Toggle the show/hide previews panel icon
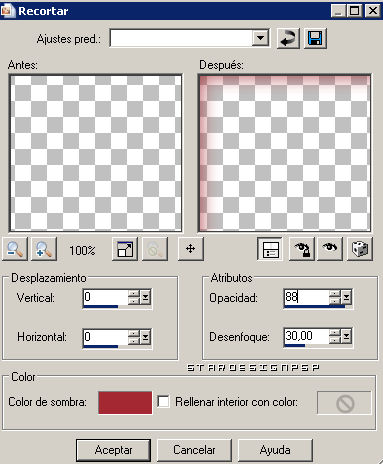Screen dimensions: 383x464 pos(270,249)
